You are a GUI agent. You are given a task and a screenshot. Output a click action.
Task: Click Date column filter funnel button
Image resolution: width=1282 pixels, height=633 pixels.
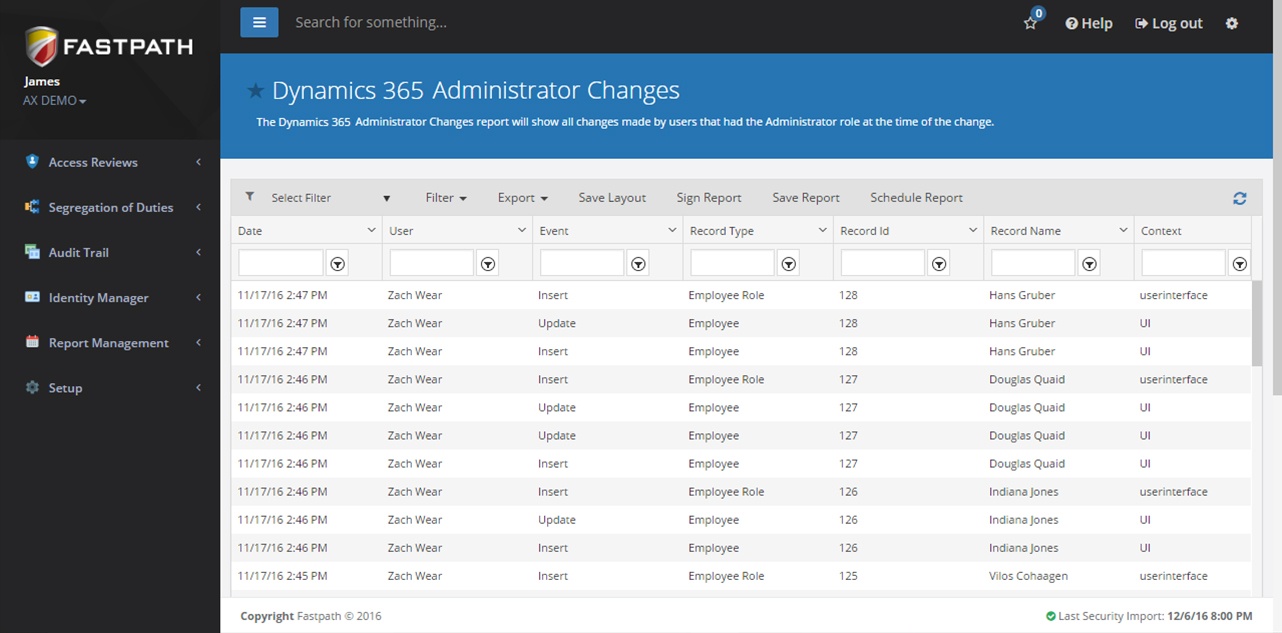click(338, 264)
